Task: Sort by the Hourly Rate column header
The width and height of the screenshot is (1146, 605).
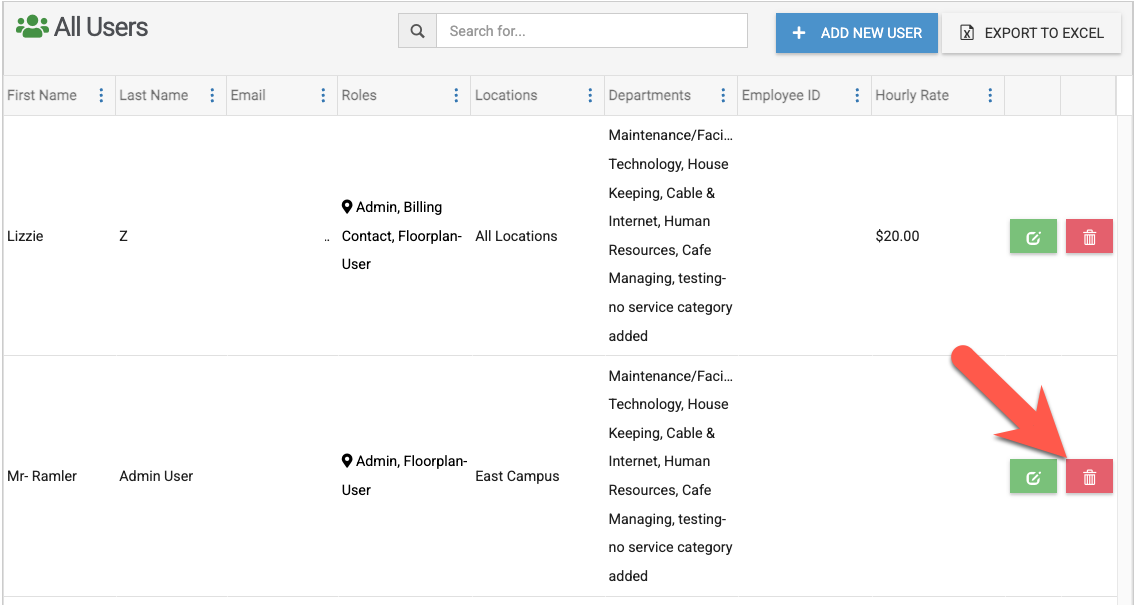Action: point(912,96)
